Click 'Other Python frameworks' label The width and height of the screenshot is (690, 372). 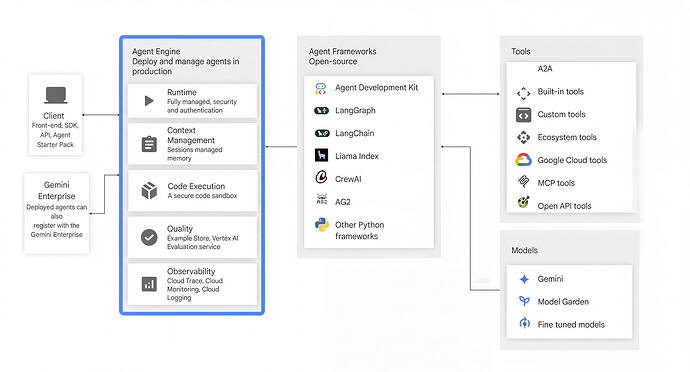(x=360, y=230)
